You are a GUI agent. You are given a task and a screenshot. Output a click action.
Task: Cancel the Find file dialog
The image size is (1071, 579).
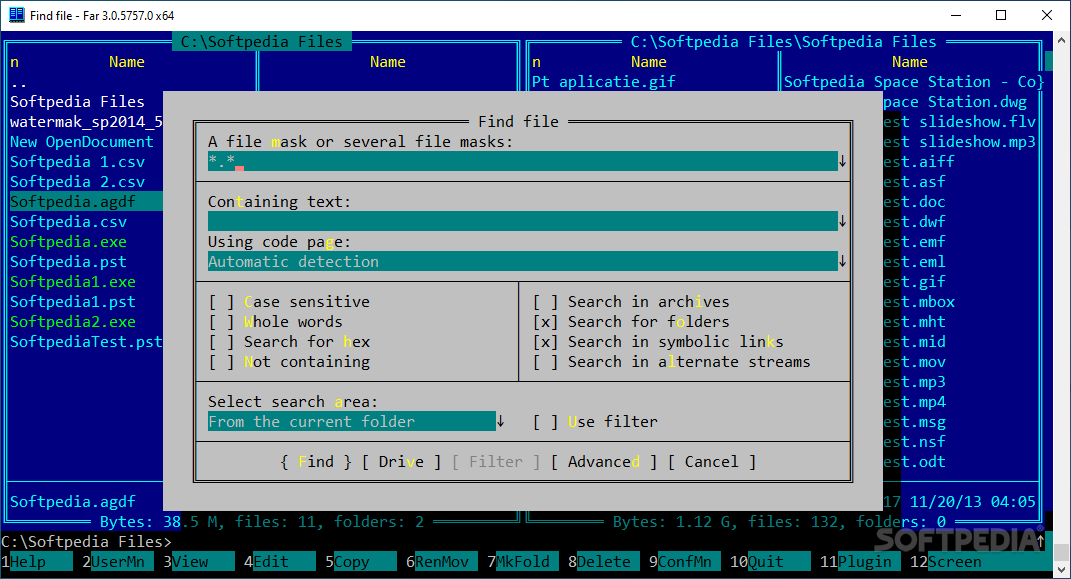click(x=712, y=462)
